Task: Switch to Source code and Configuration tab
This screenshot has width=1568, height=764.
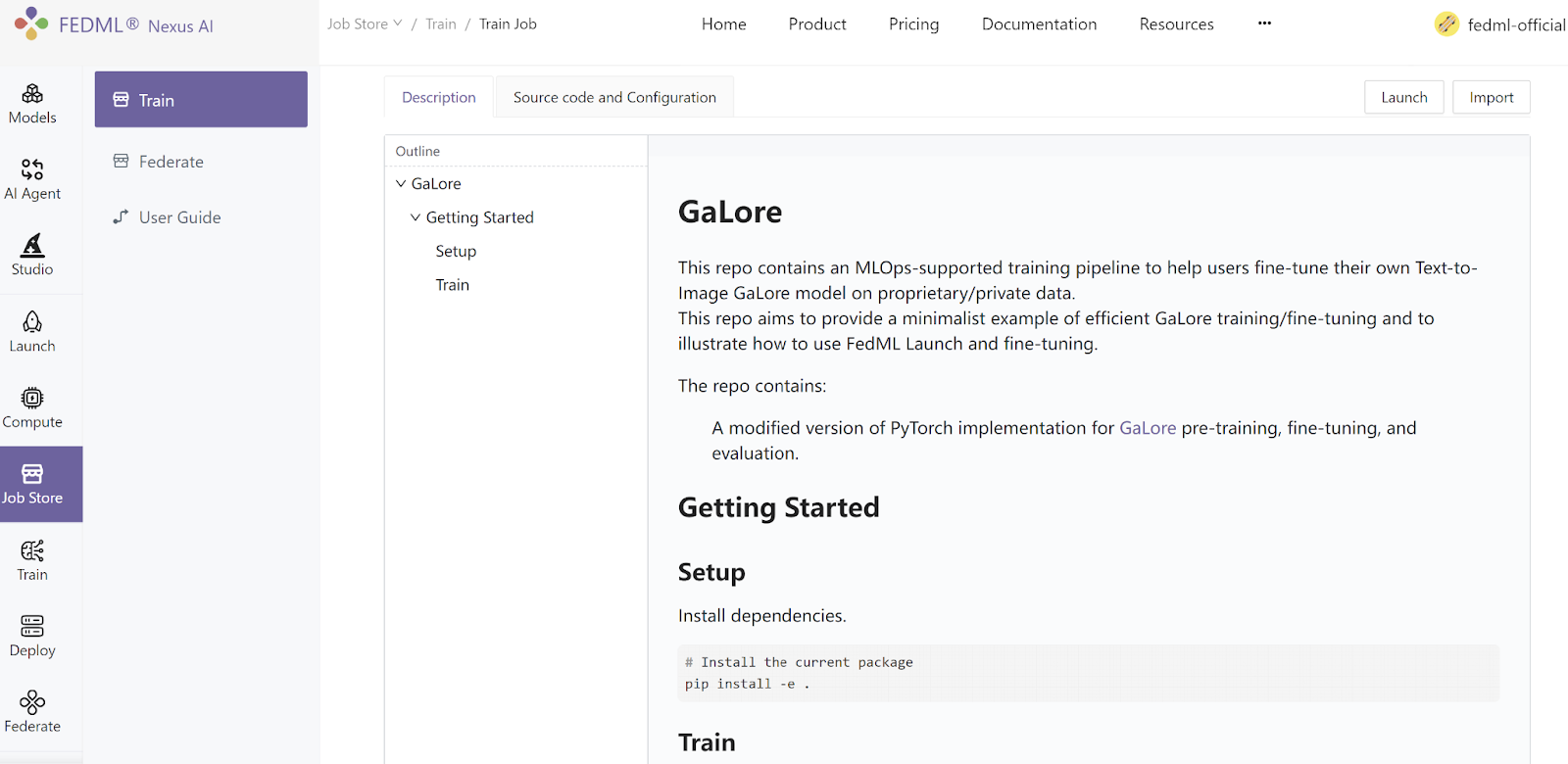Action: tap(614, 97)
